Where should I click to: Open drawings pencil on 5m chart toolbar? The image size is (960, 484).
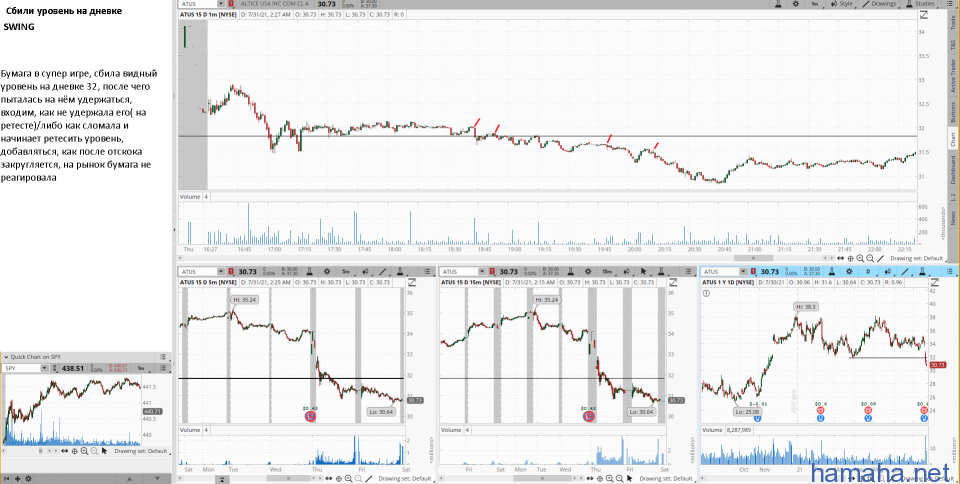coord(383,272)
